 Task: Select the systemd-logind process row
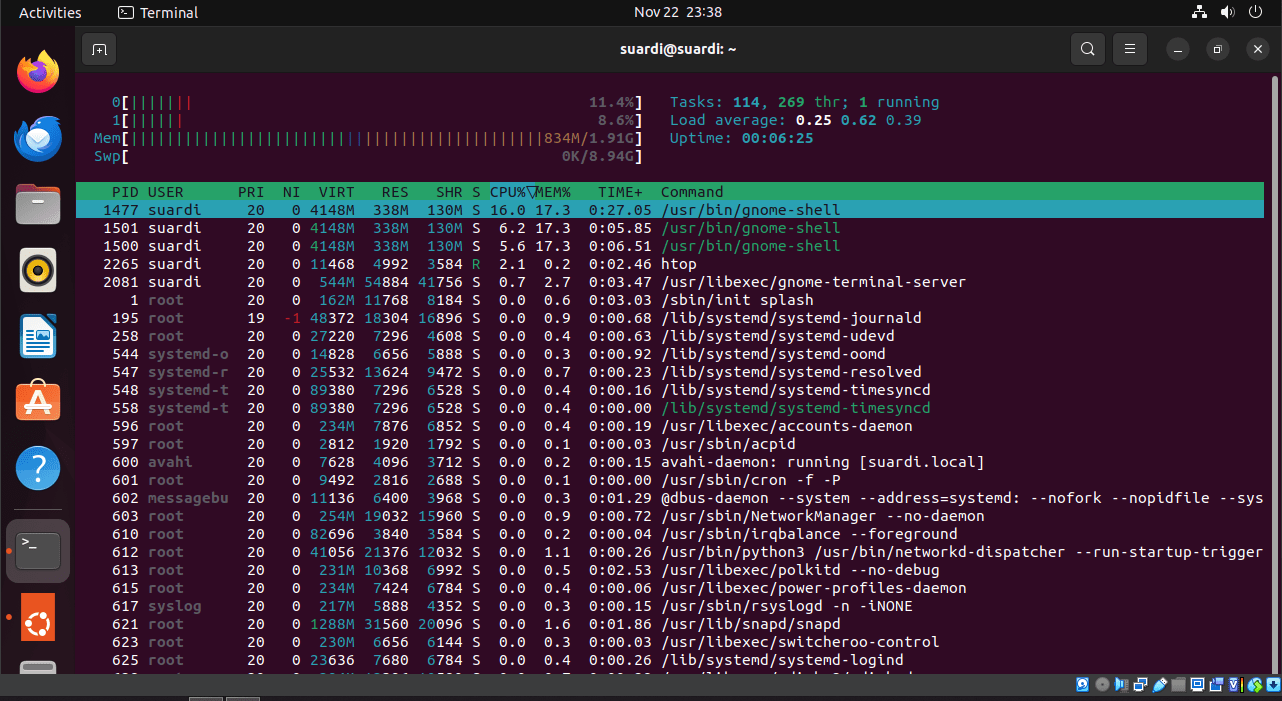click(670, 660)
